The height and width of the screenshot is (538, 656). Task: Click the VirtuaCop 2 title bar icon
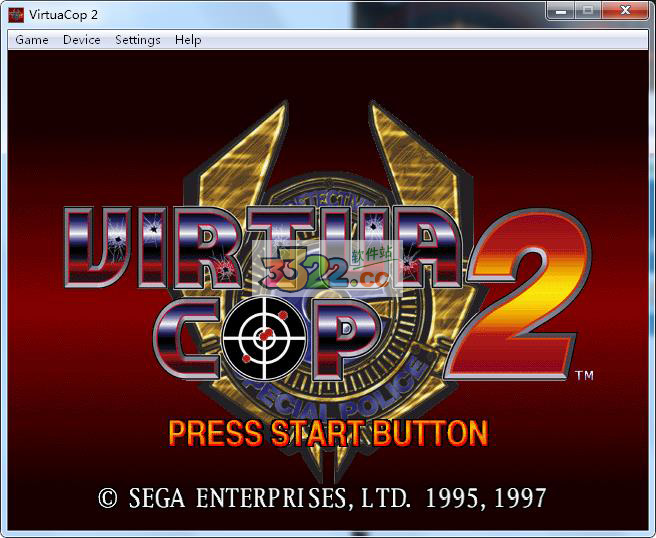click(x=16, y=15)
